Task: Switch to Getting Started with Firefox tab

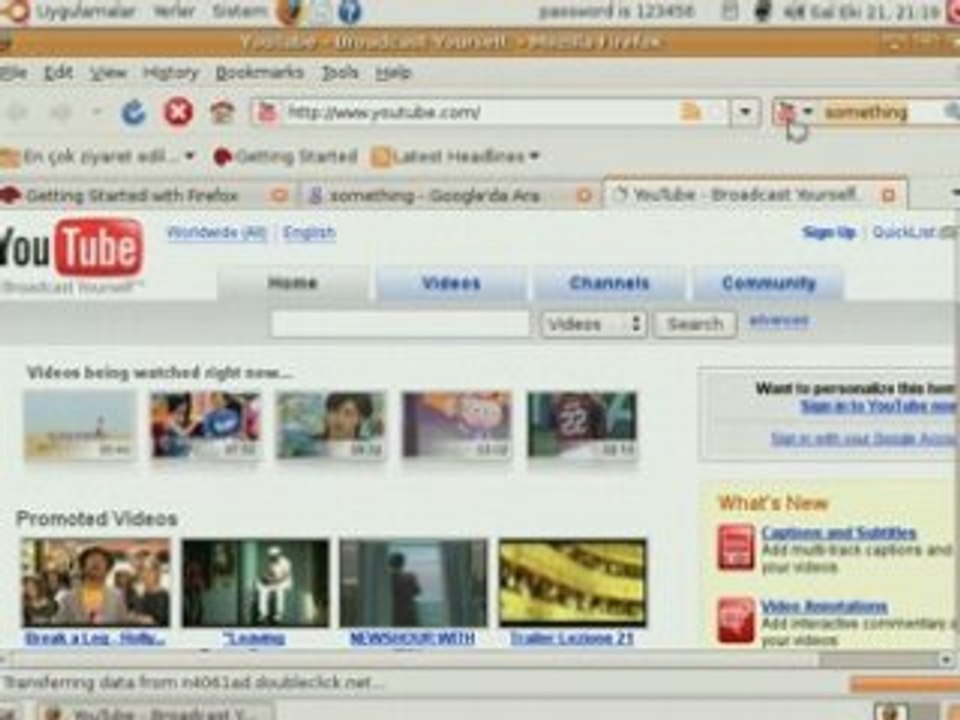Action: (x=132, y=195)
